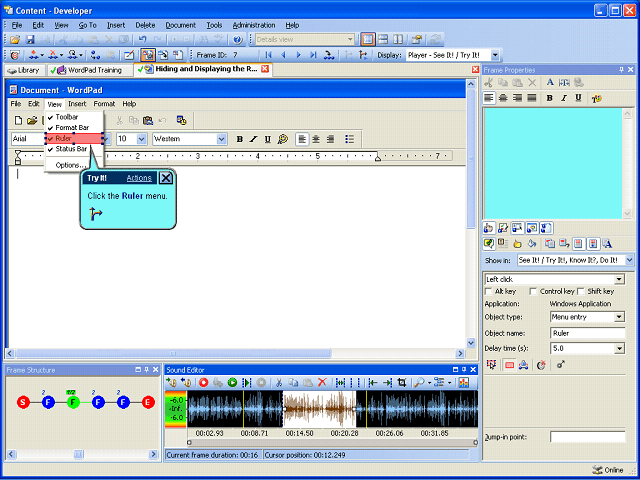Click the red highlight rectangle icon below Delay time
This screenshot has width=640, height=480.
pos(509,365)
